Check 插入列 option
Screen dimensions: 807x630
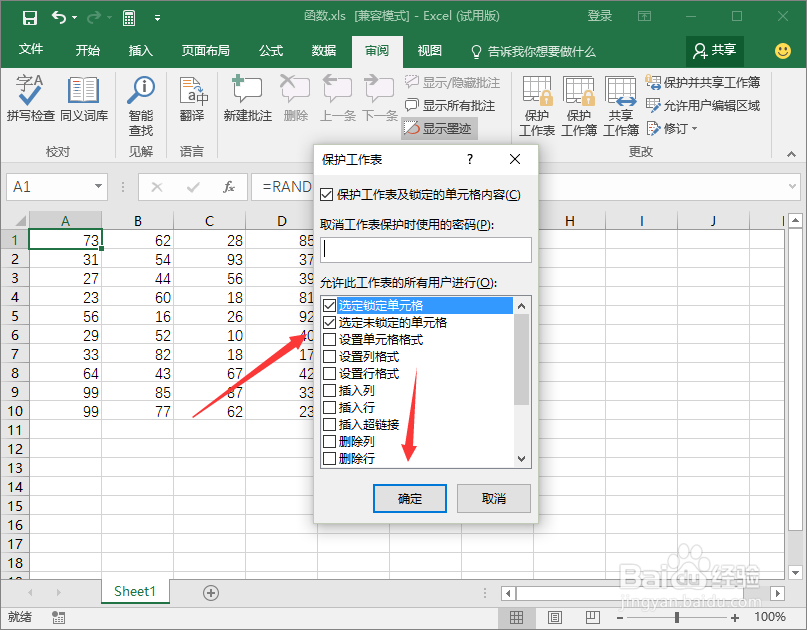pyautogui.click(x=329, y=390)
